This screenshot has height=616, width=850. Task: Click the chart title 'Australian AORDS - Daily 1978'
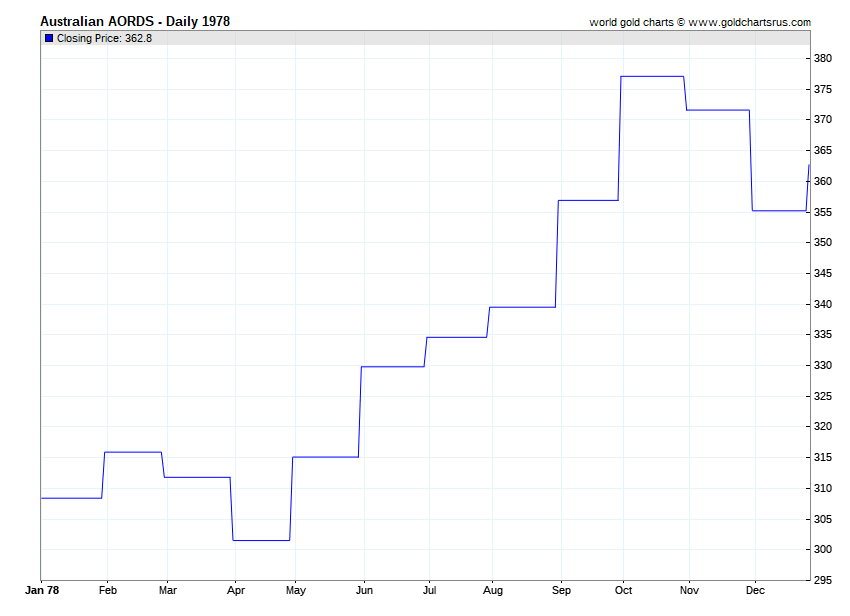(135, 21)
